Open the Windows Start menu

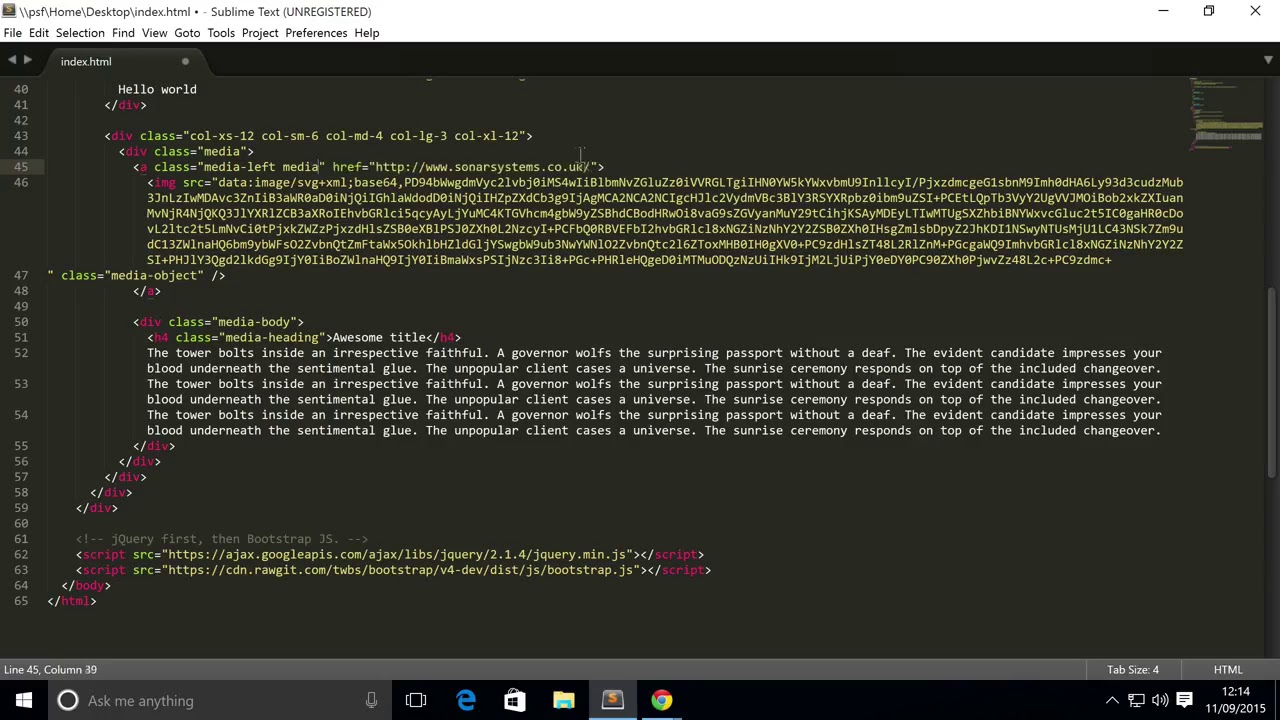(24, 700)
